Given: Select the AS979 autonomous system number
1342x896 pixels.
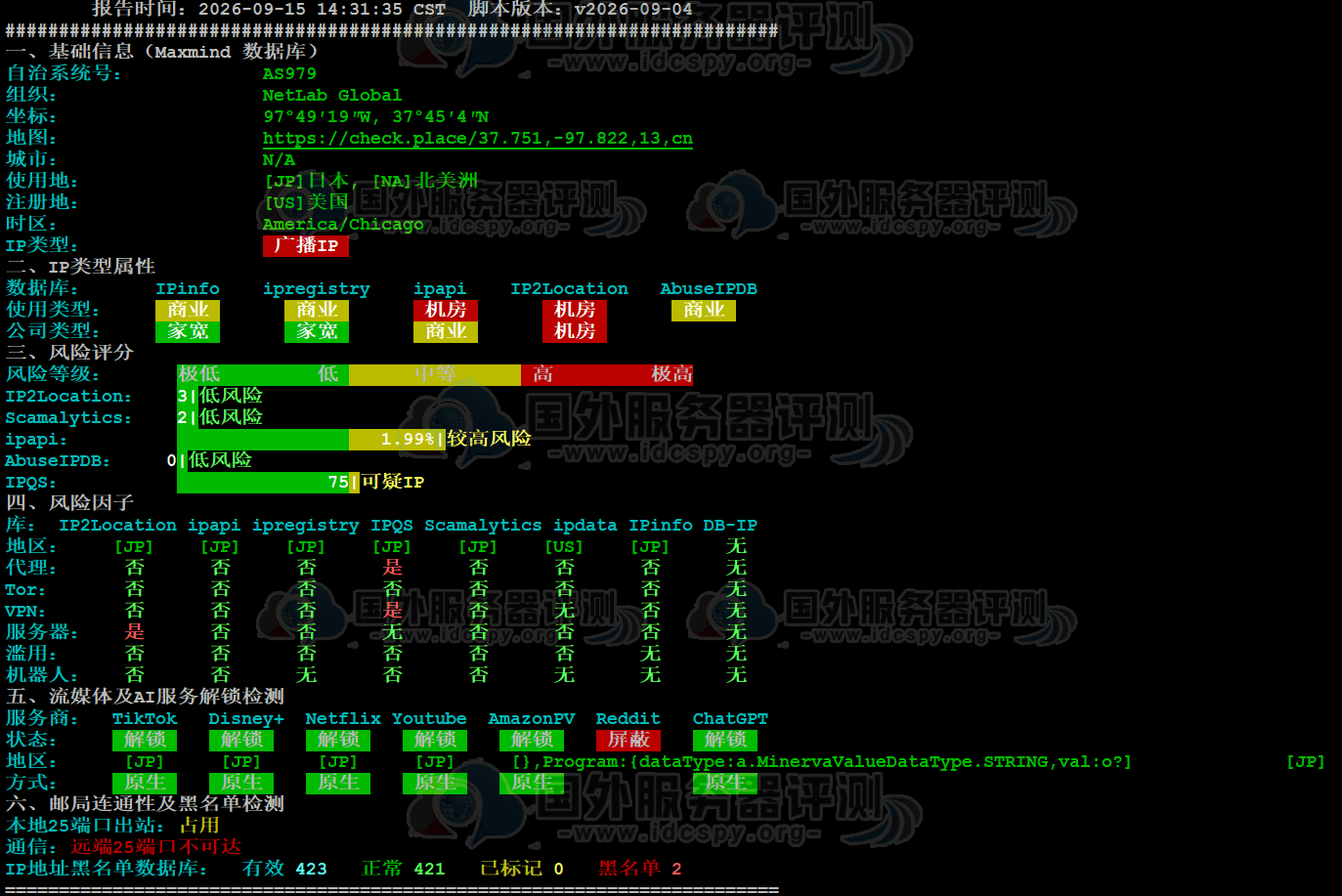Looking at the screenshot, I should (x=289, y=74).
